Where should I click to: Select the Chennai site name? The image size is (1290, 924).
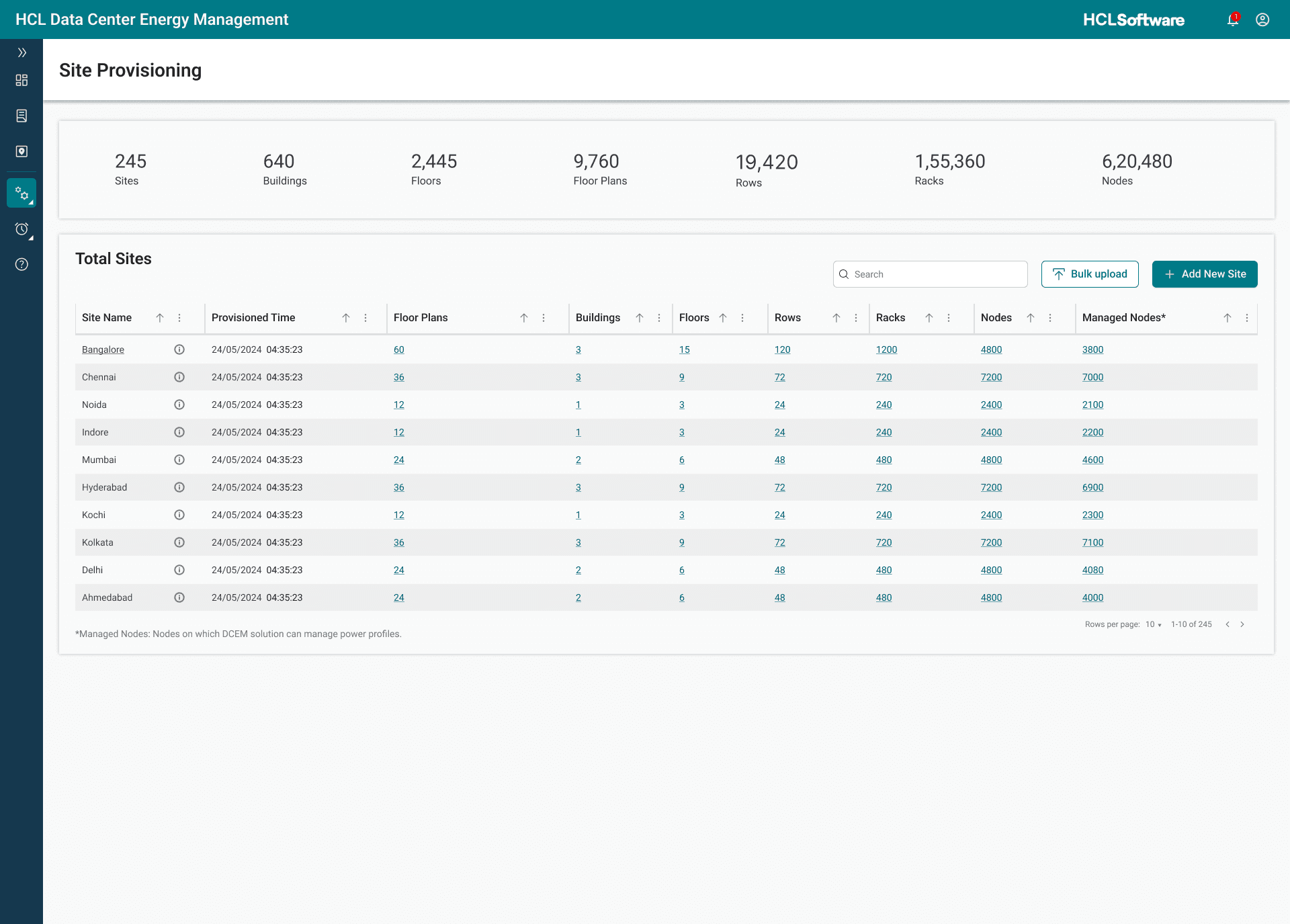tap(99, 377)
